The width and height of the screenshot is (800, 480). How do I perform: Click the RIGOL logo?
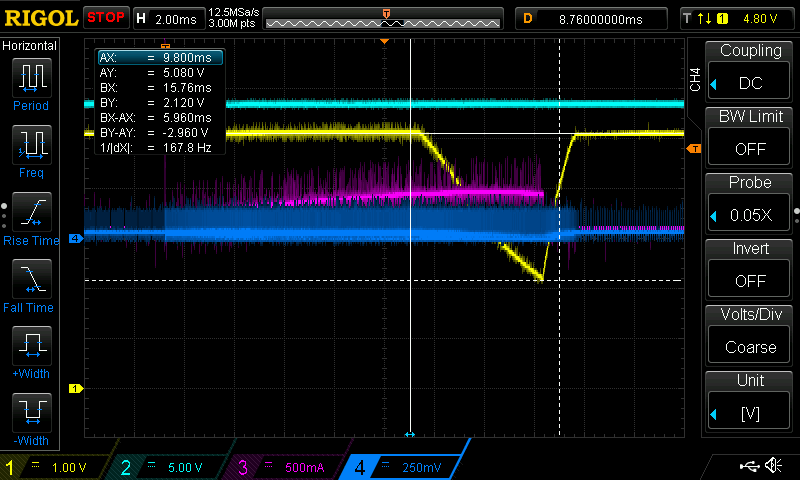pyautogui.click(x=41, y=18)
